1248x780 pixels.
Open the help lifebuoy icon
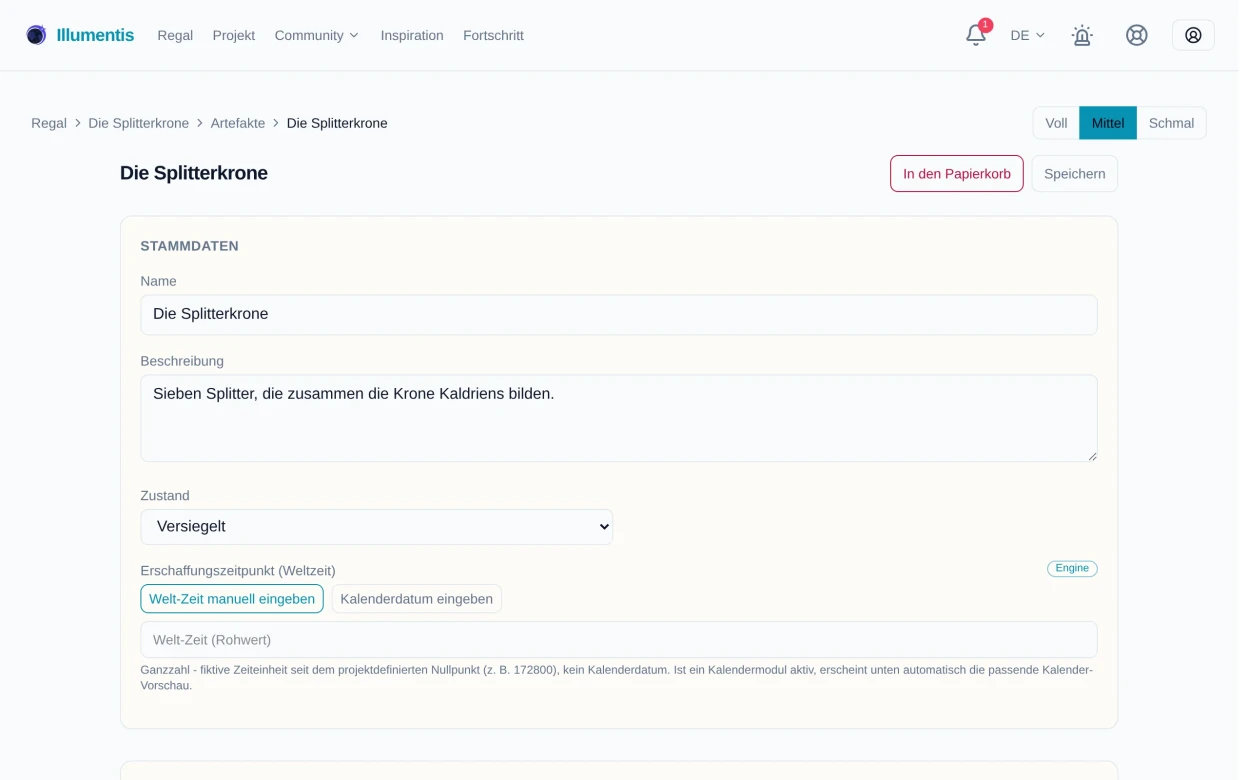tap(1136, 35)
